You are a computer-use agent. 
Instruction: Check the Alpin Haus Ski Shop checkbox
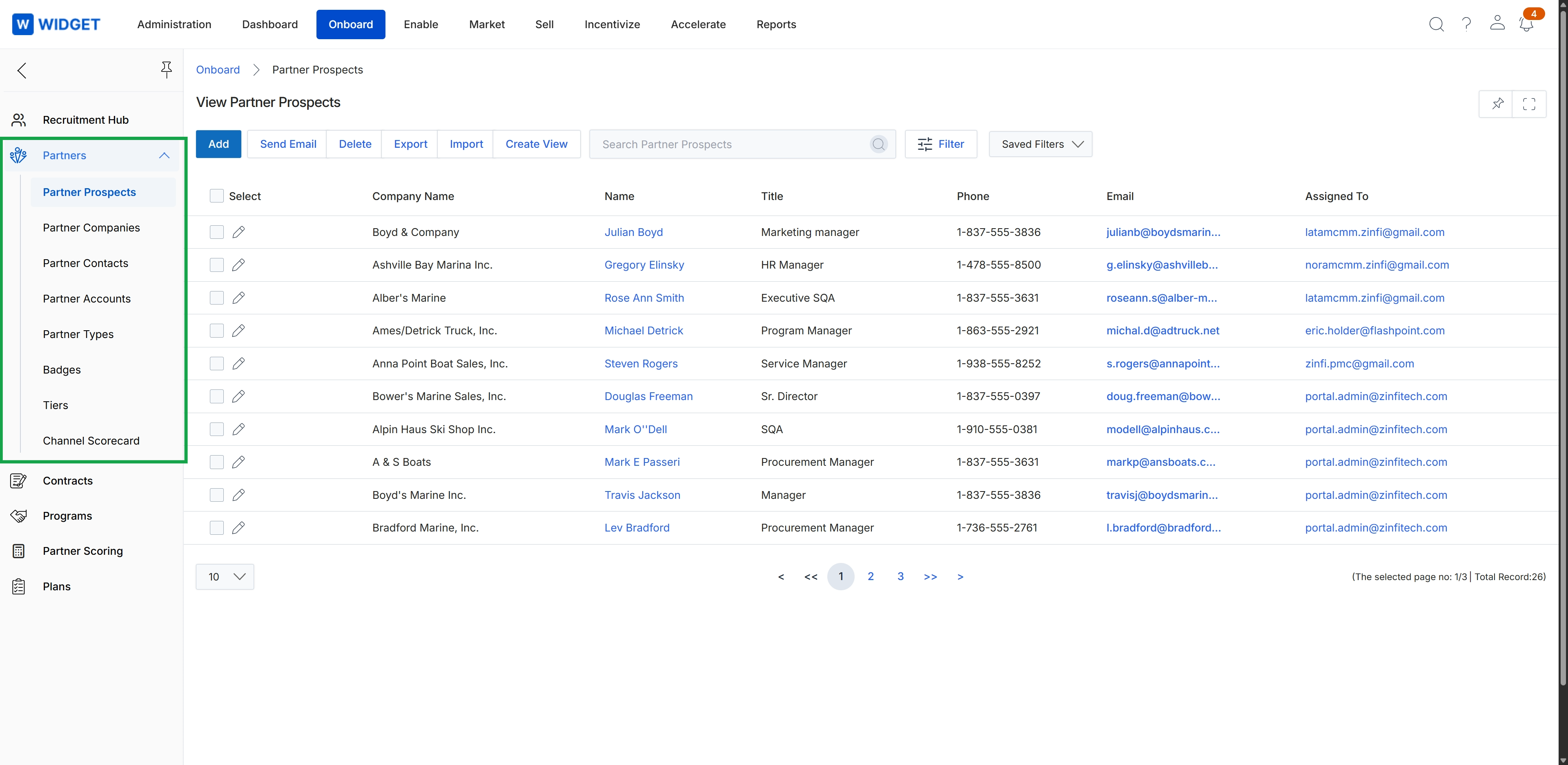click(x=217, y=429)
